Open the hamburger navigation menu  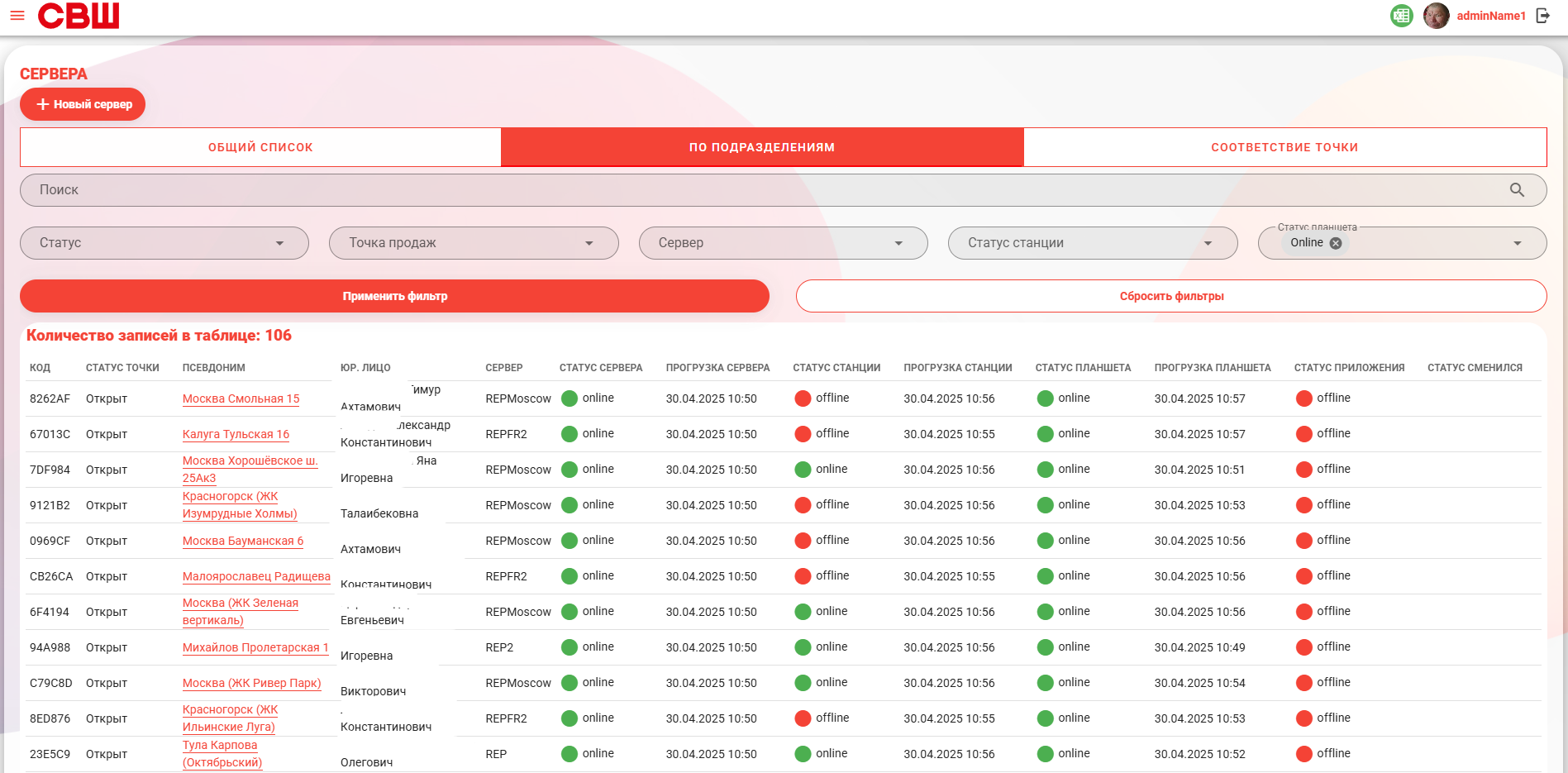click(x=17, y=16)
